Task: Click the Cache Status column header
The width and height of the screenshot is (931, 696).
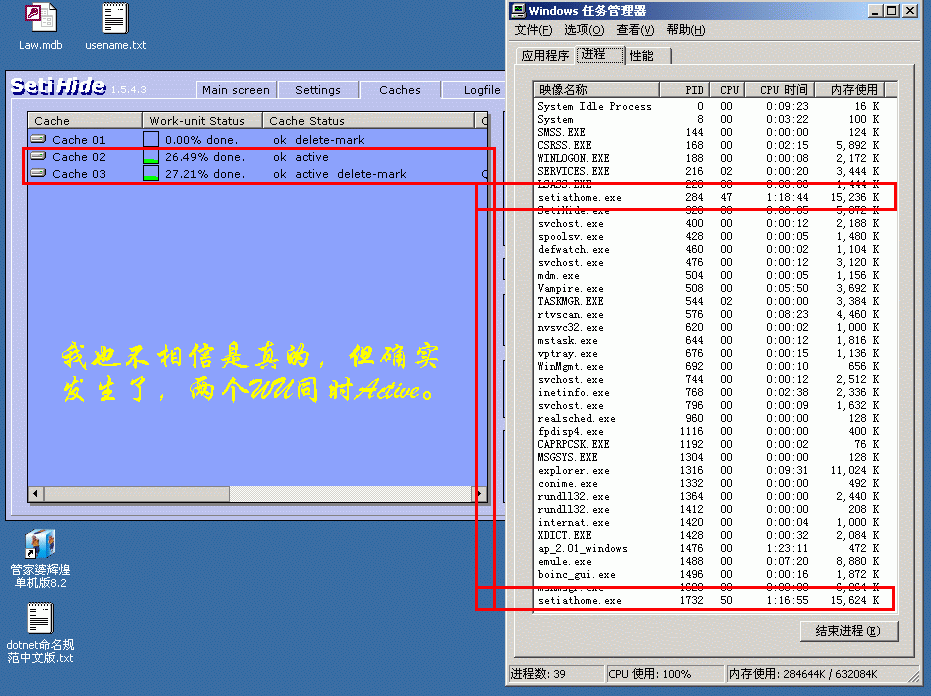Action: (x=369, y=121)
